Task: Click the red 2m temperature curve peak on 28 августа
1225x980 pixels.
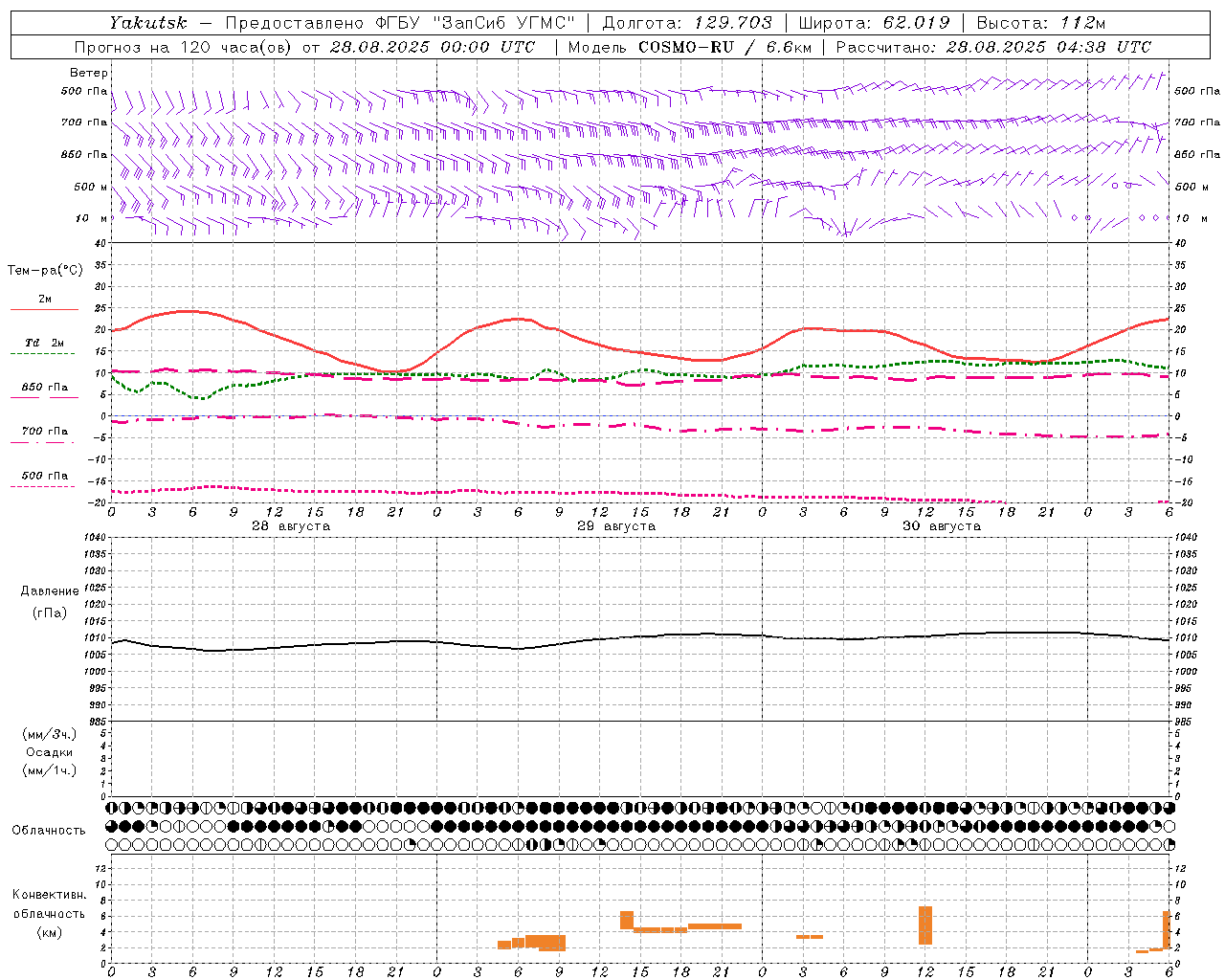Action: pyautogui.click(x=189, y=311)
